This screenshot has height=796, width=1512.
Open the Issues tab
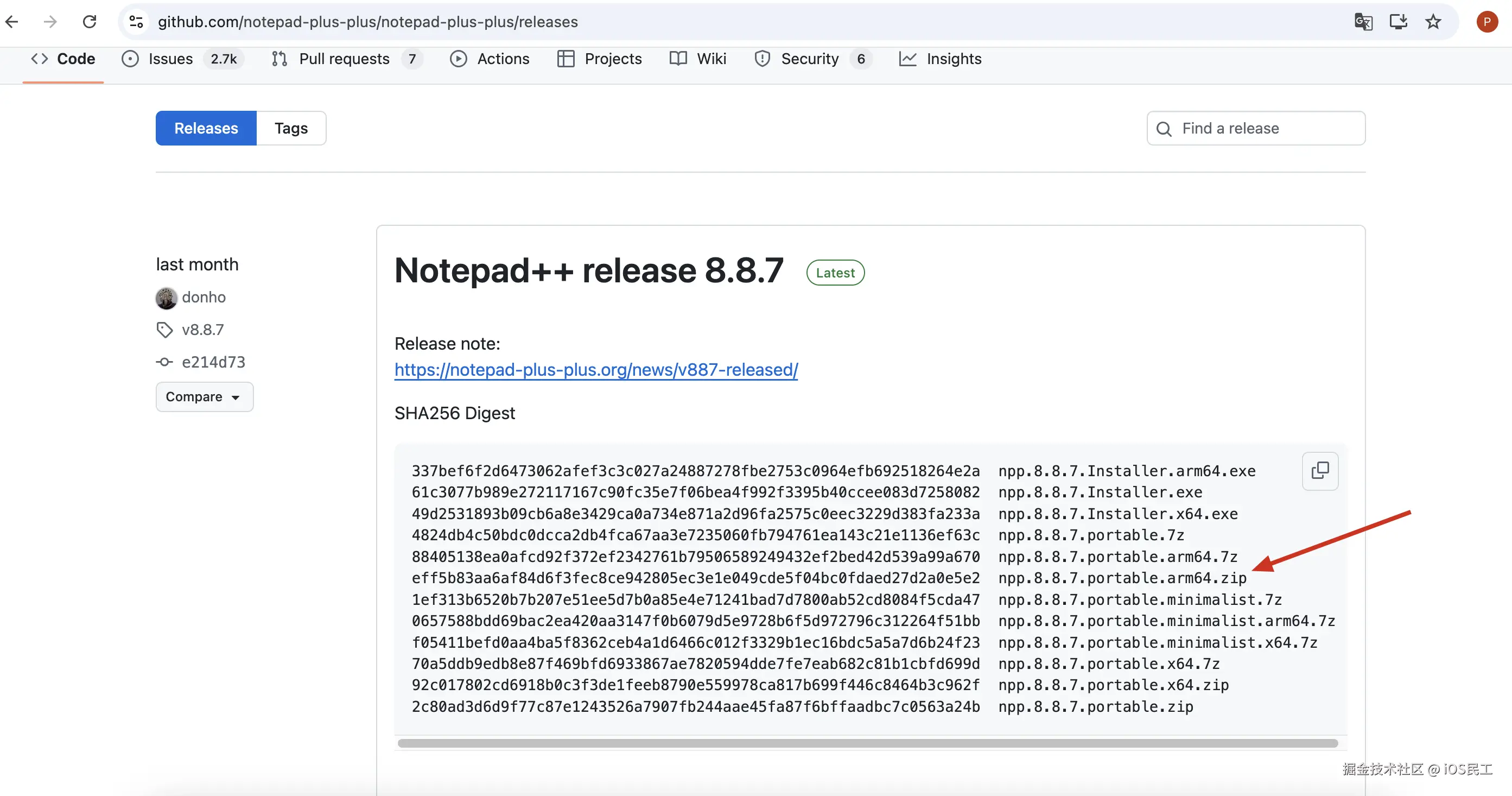coord(170,59)
